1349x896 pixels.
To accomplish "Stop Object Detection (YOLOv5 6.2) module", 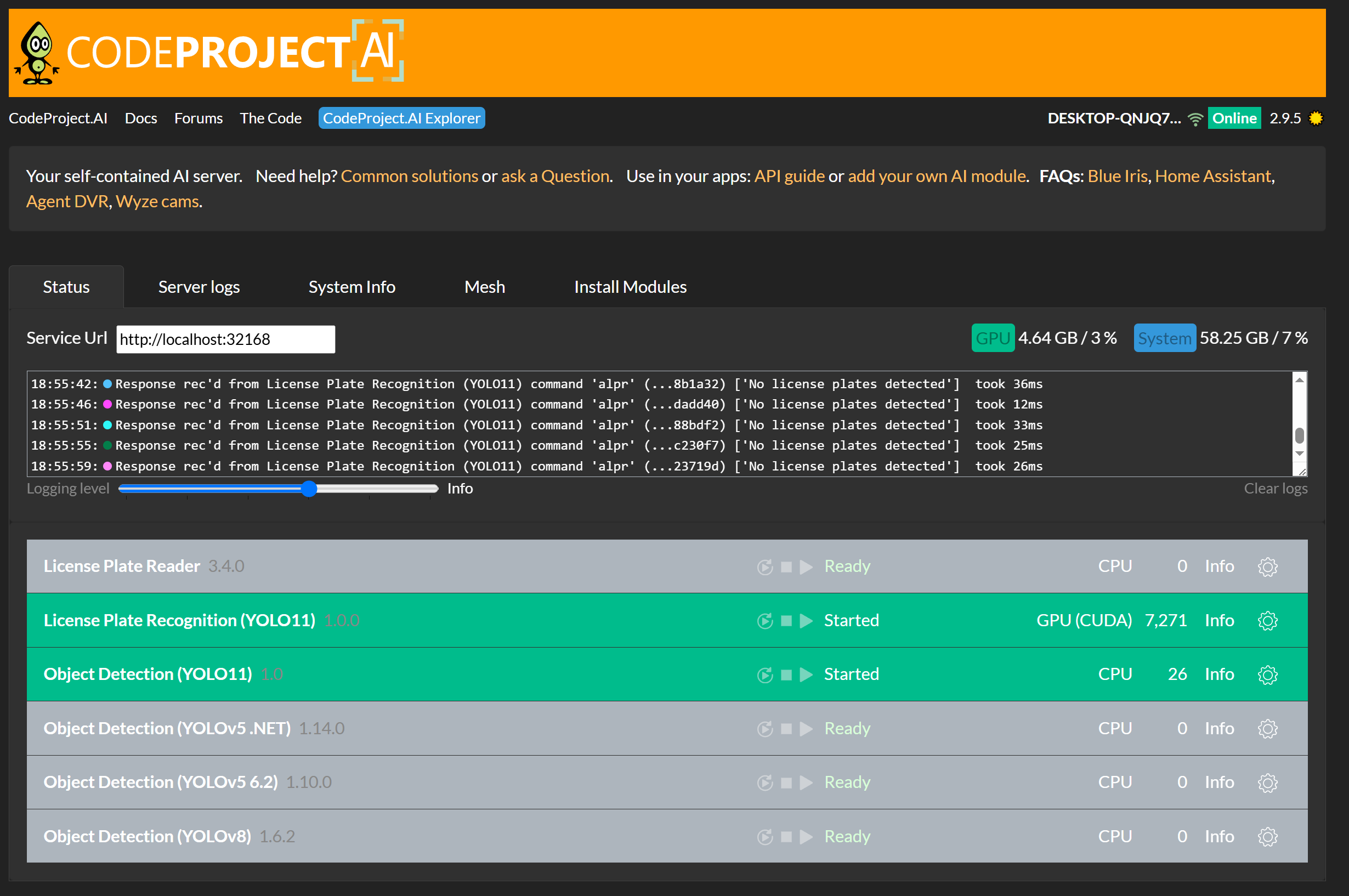I will click(786, 782).
